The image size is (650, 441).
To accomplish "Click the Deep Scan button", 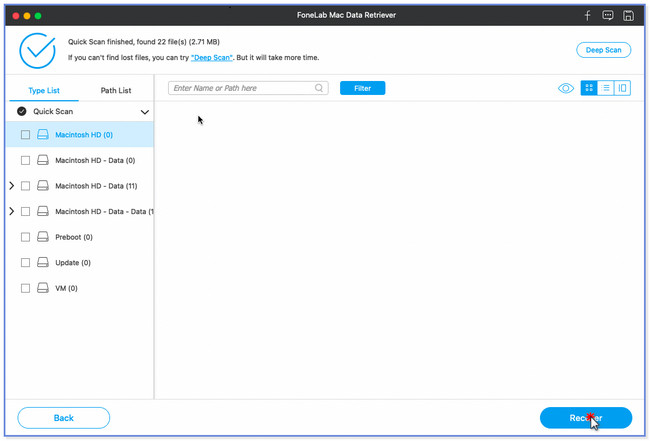I will pos(604,50).
